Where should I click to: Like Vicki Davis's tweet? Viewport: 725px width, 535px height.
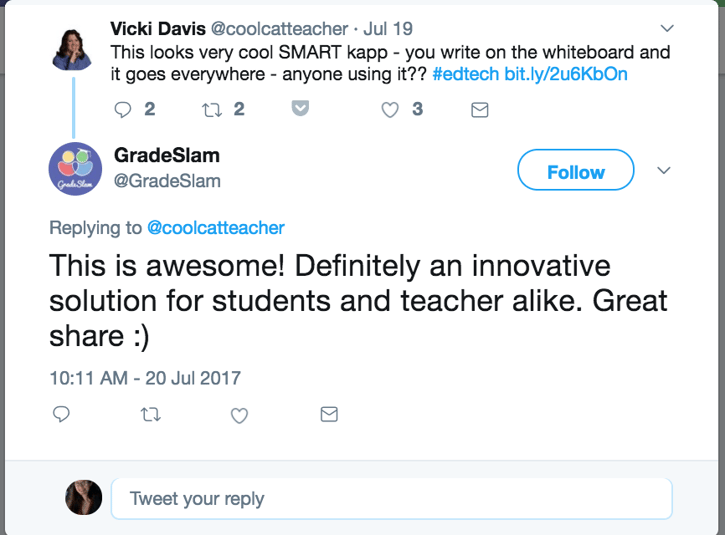coord(390,109)
